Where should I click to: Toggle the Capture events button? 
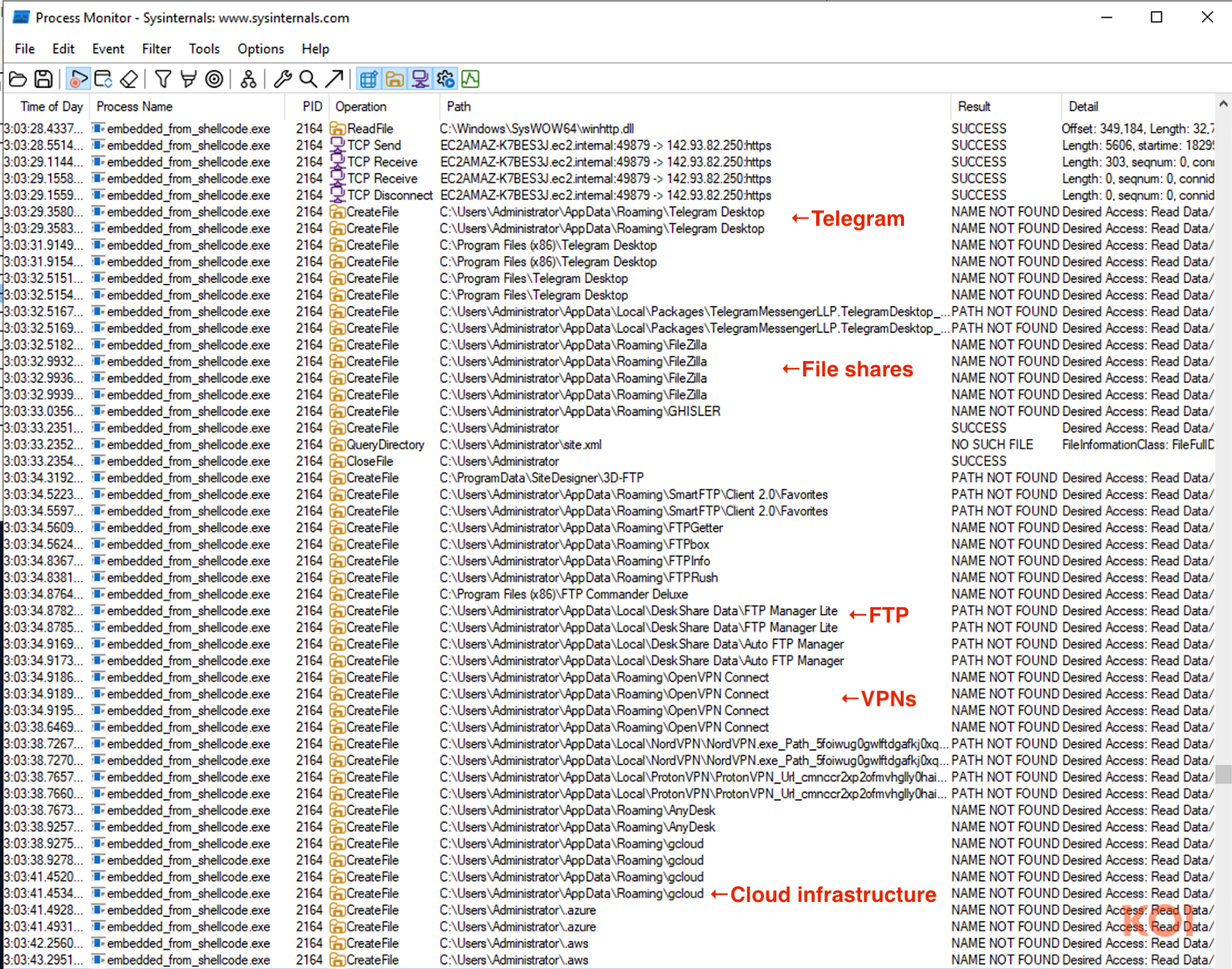click(78, 79)
